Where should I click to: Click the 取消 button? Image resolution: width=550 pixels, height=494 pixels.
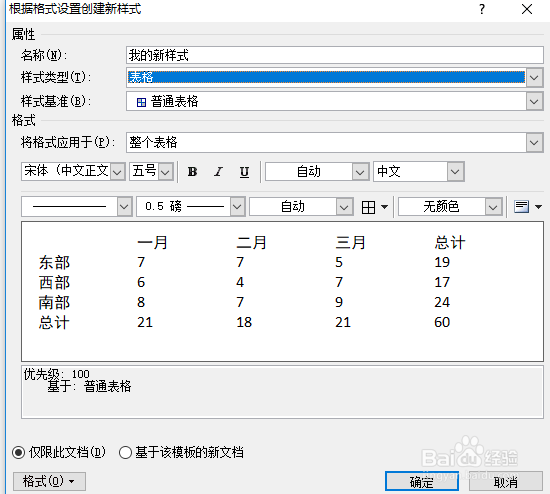[505, 481]
